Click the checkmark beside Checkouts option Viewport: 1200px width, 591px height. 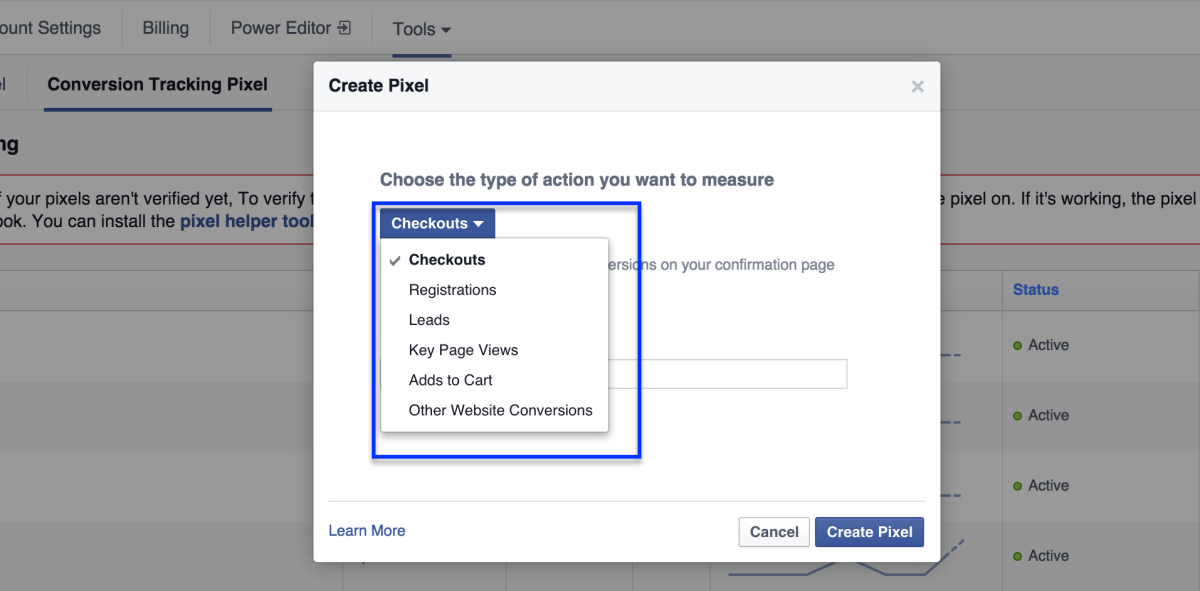point(394,259)
